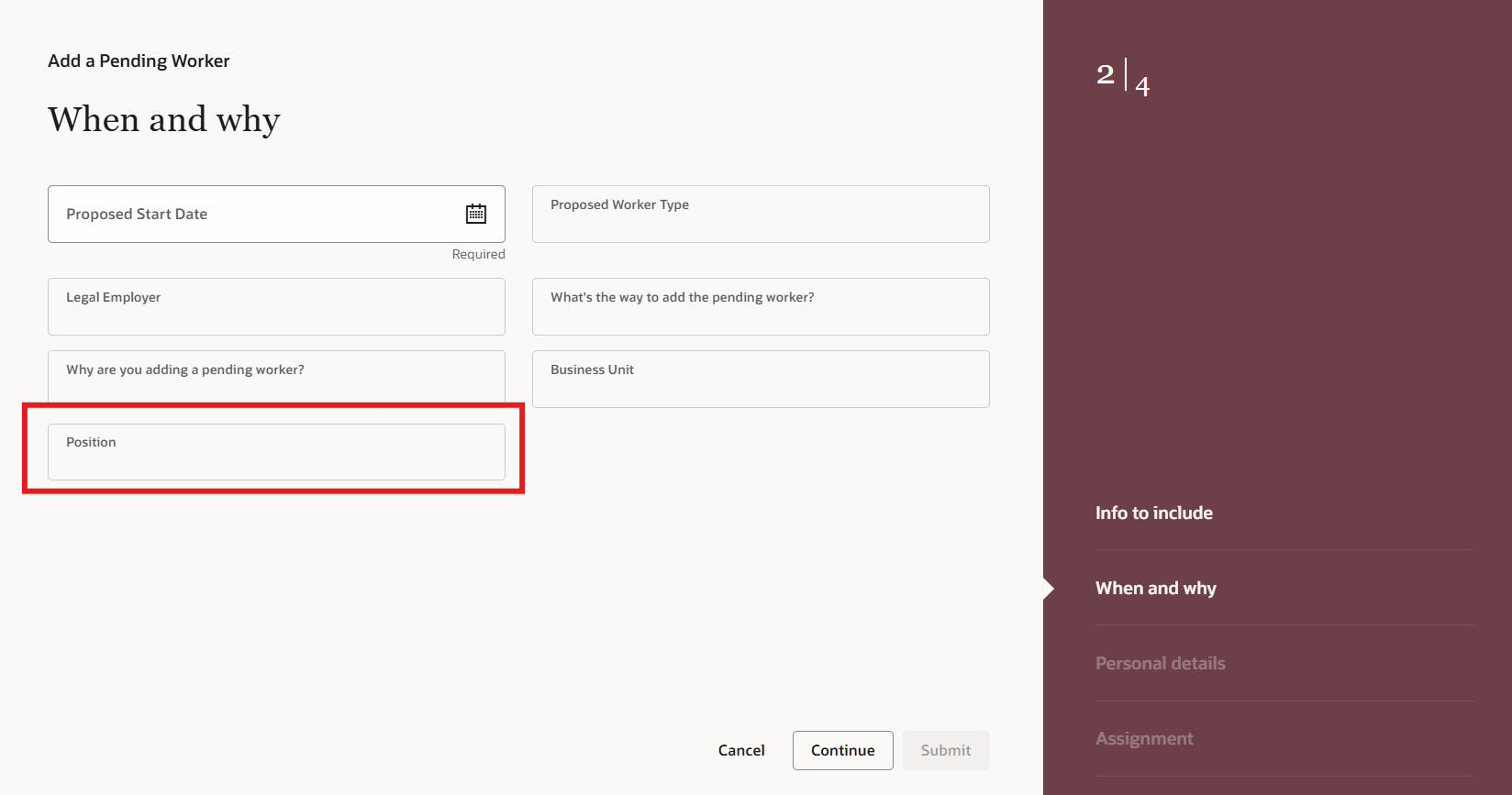Jump to the Assignment step

coord(1144,738)
